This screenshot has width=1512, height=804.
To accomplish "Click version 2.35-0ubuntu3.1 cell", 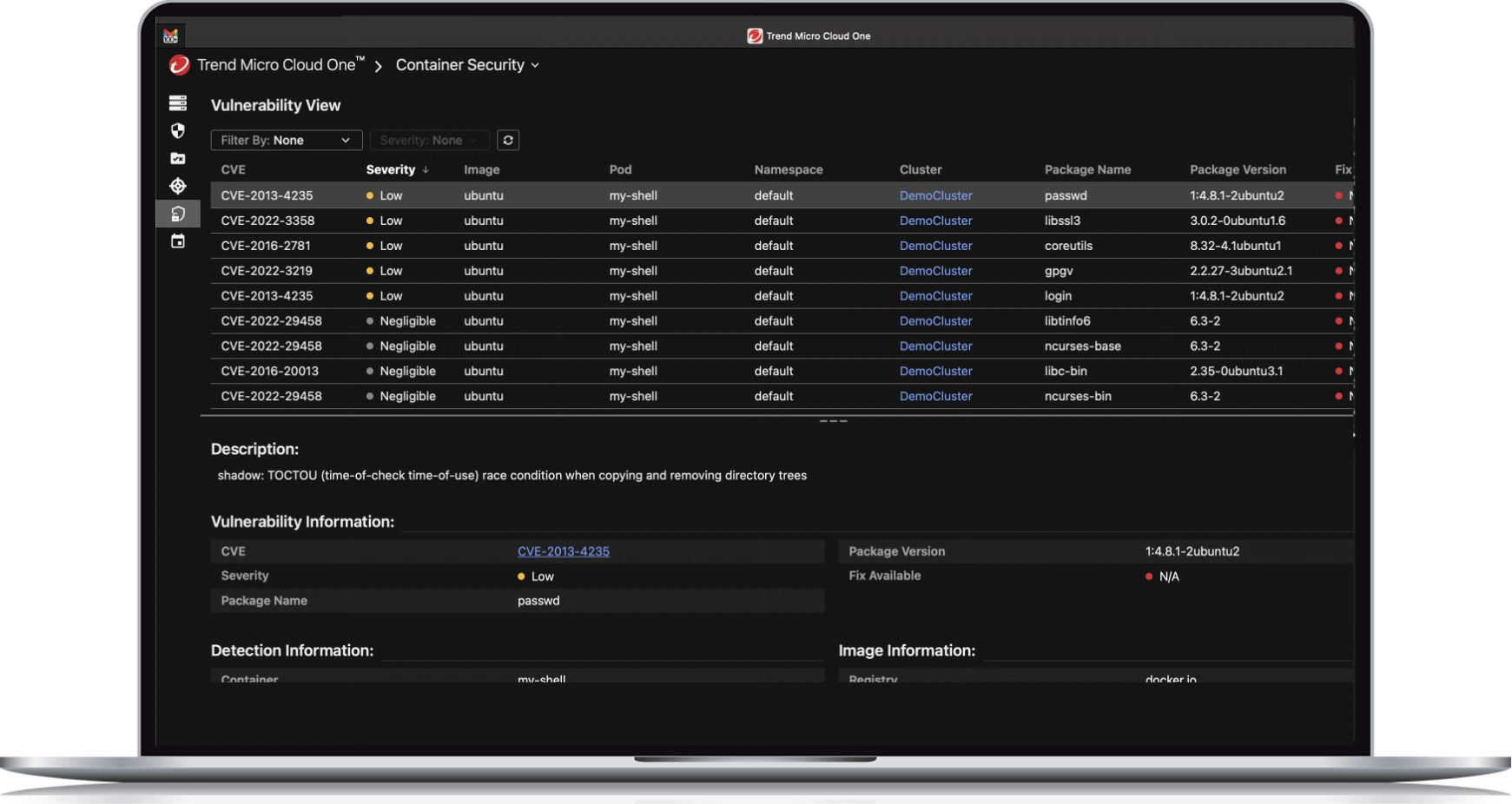I will [x=1236, y=371].
